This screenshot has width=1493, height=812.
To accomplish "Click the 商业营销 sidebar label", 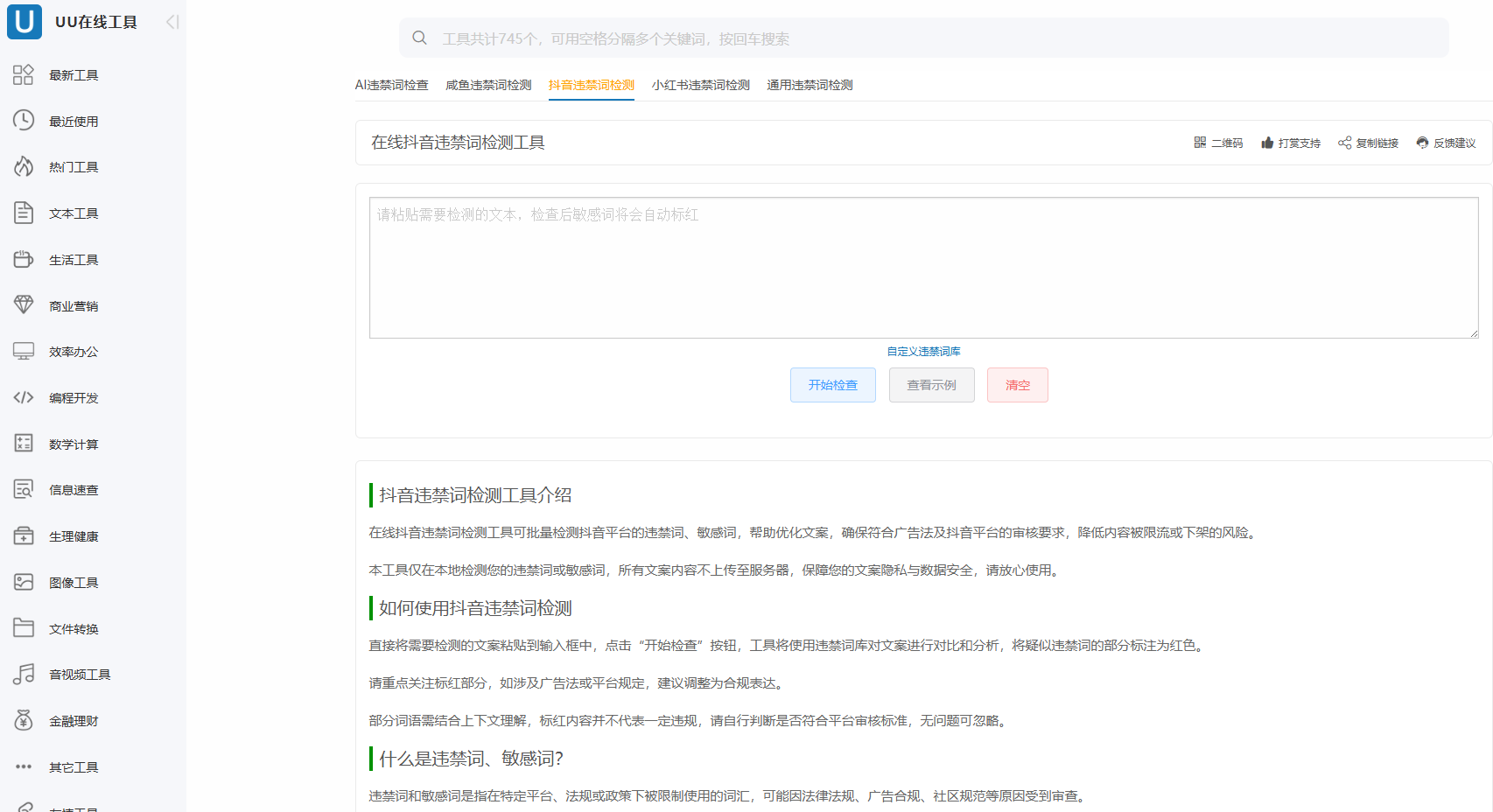I will 74,306.
